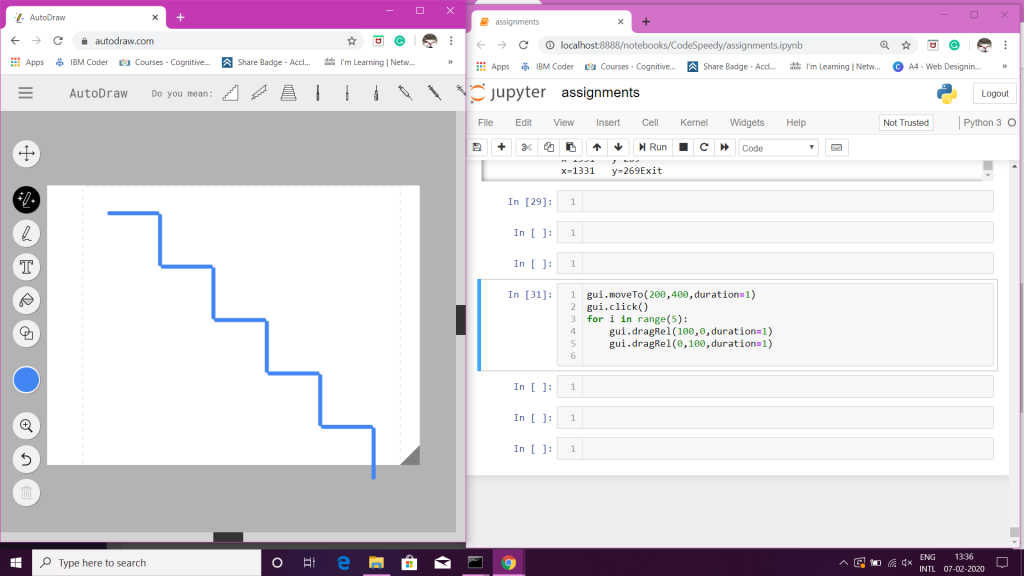
Task: Open the AutoDraw hamburger menu
Action: point(25,93)
